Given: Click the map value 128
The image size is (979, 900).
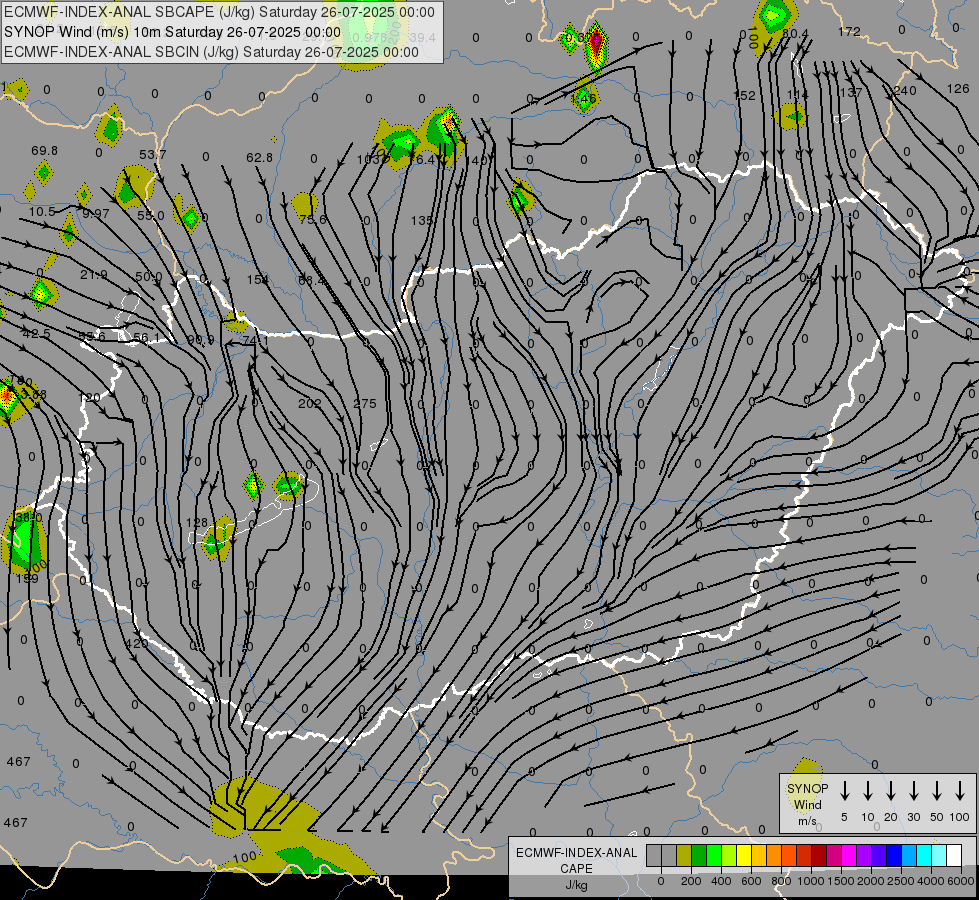Looking at the screenshot, I should click(197, 523).
